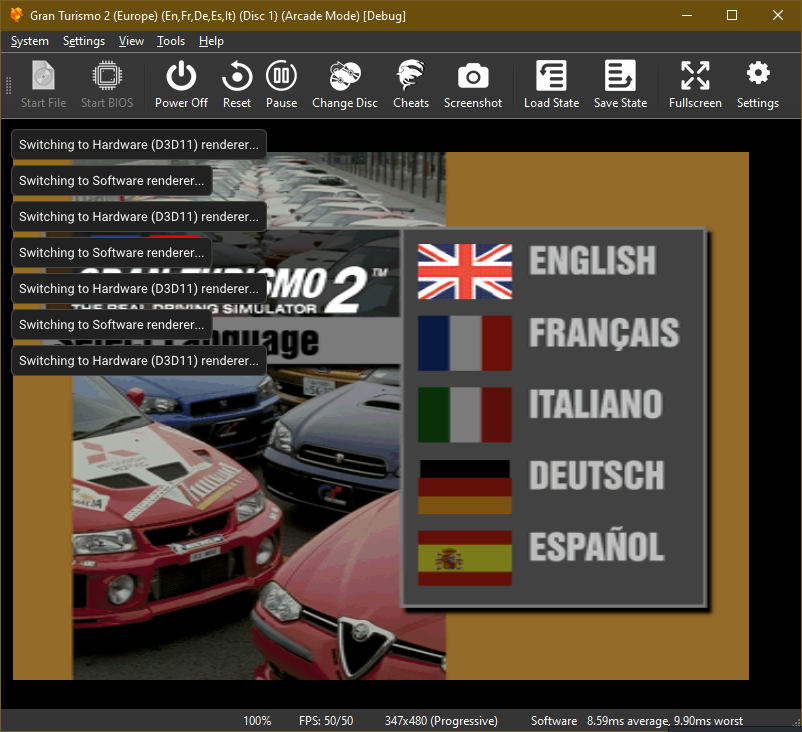Open the System menu

click(x=30, y=41)
